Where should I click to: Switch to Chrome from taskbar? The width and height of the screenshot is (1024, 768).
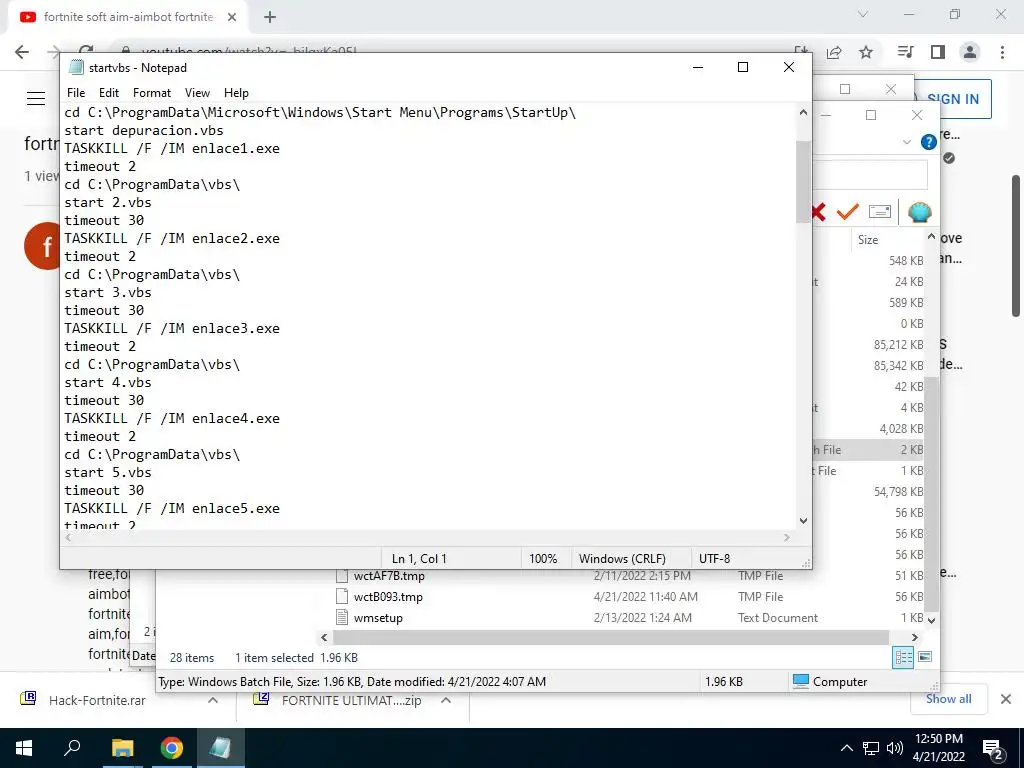tap(171, 748)
